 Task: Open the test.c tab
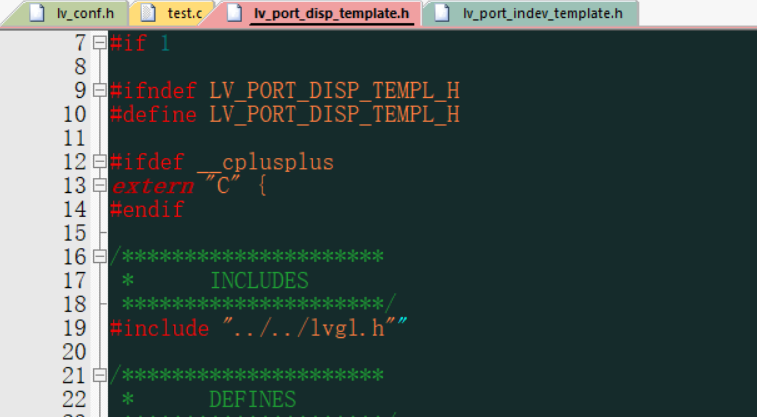185,14
